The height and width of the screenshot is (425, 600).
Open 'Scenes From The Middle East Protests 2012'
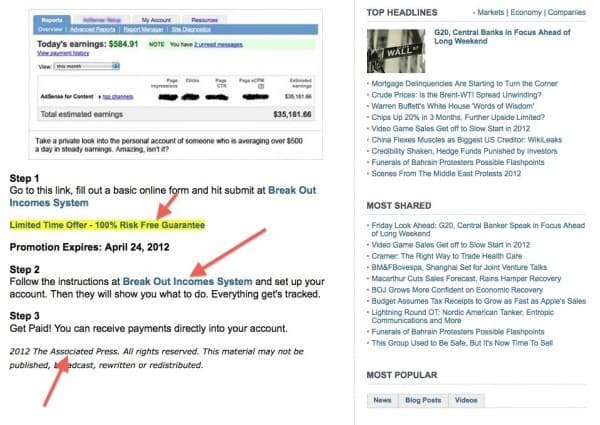[446, 173]
